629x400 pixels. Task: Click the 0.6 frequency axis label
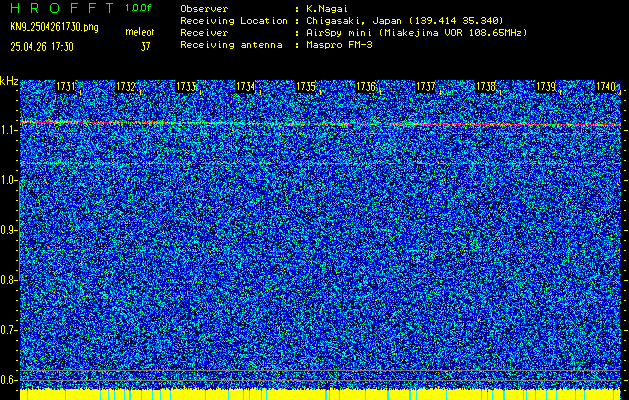point(7,380)
